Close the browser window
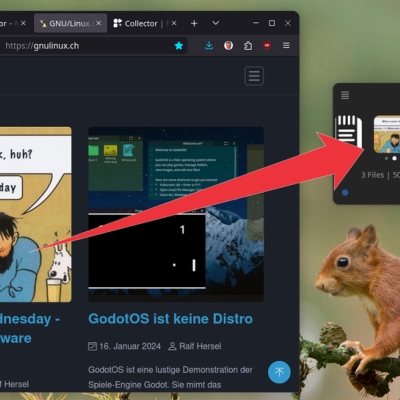The width and height of the screenshot is (400, 400). [x=288, y=23]
